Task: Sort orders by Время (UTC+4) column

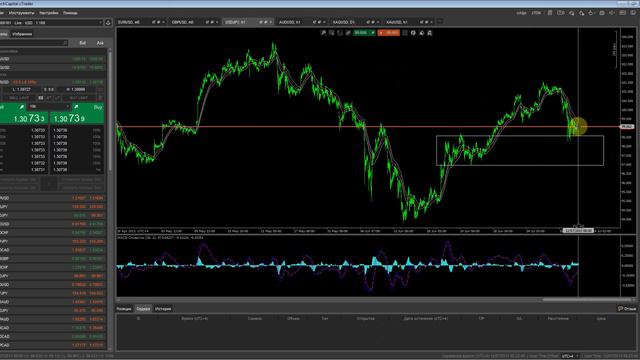Action: coord(195,318)
